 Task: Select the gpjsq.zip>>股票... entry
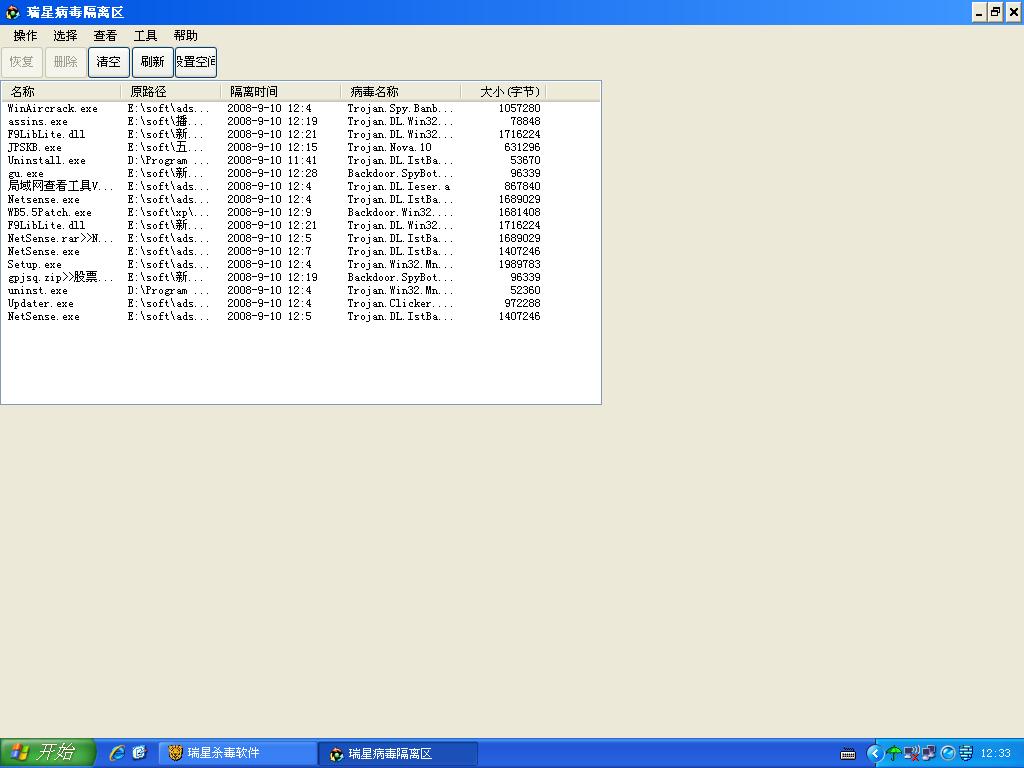(60, 278)
